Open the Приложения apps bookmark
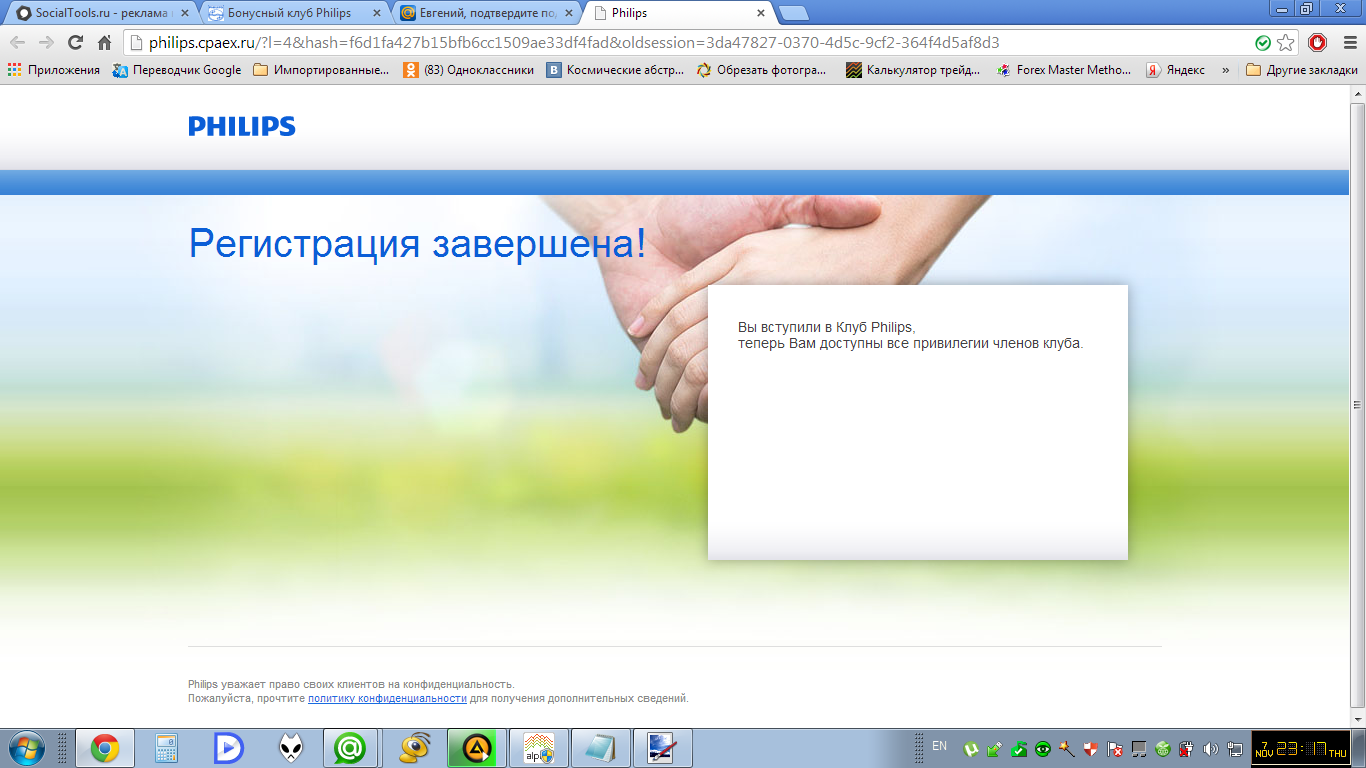1366x768 pixels. pos(54,70)
